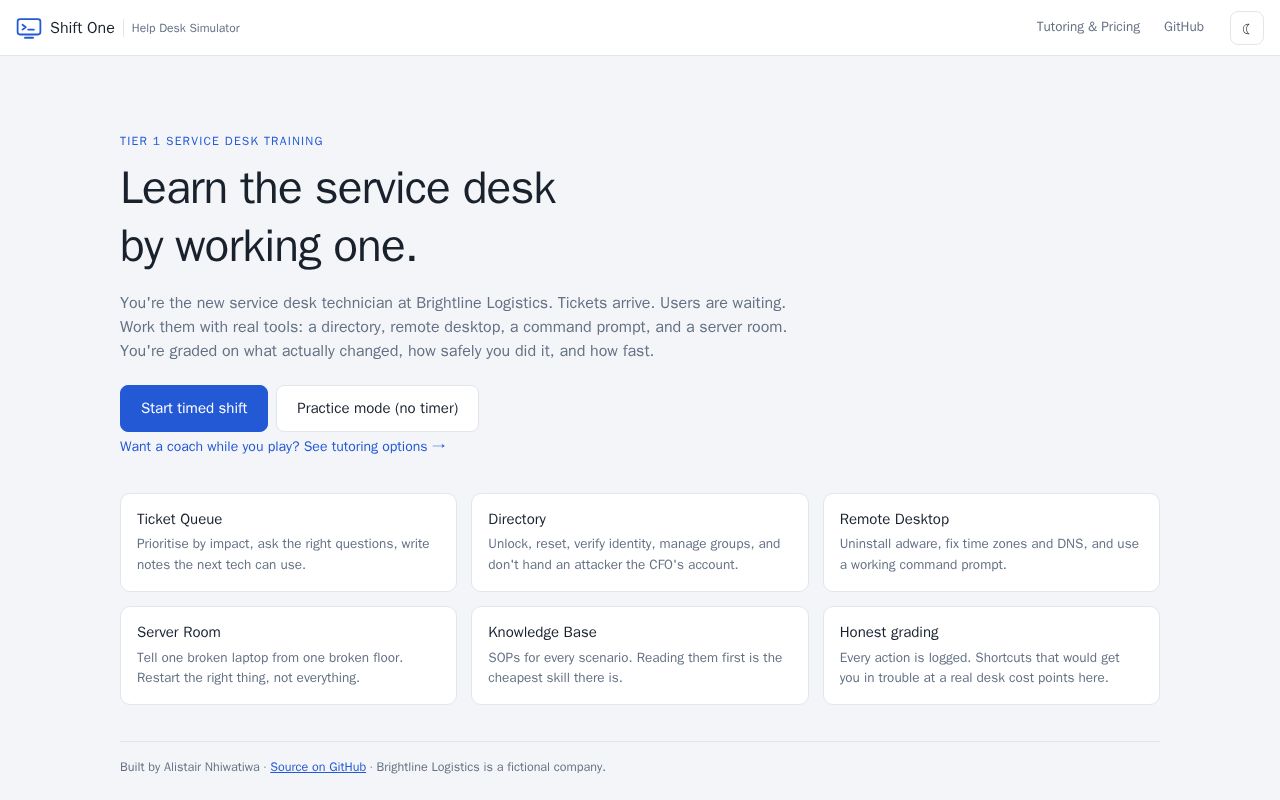Open the Tutoring & Pricing page
The image size is (1280, 800).
(x=1088, y=27)
